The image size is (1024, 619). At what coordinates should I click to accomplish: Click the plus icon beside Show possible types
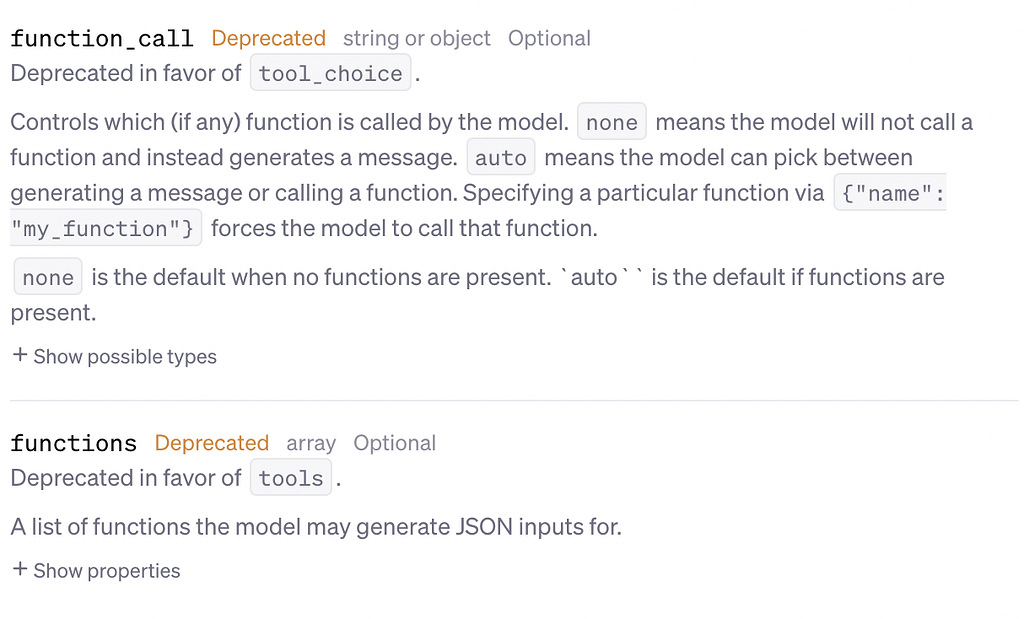pos(20,355)
